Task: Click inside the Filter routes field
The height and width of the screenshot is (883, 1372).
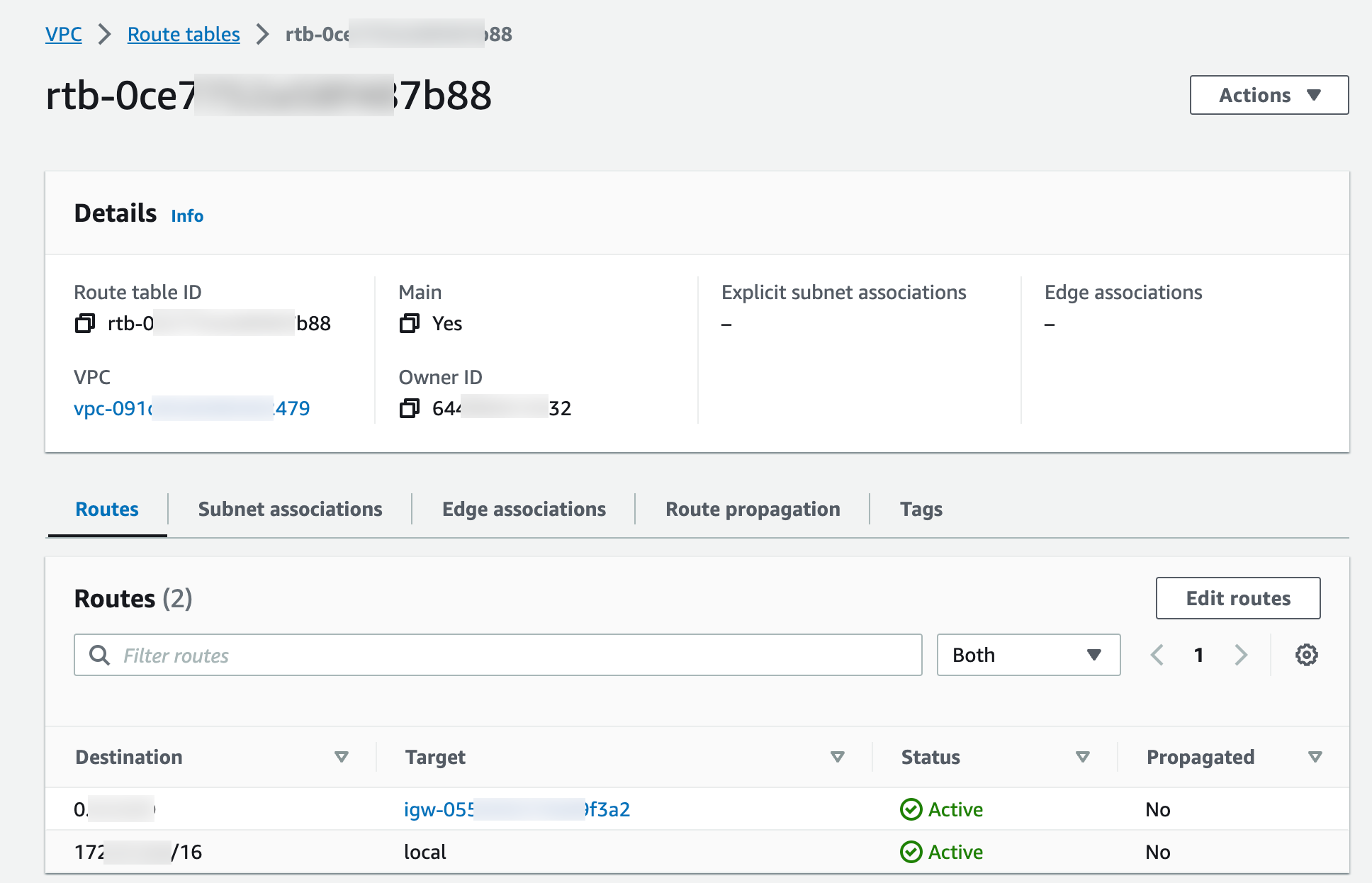Action: (x=496, y=655)
